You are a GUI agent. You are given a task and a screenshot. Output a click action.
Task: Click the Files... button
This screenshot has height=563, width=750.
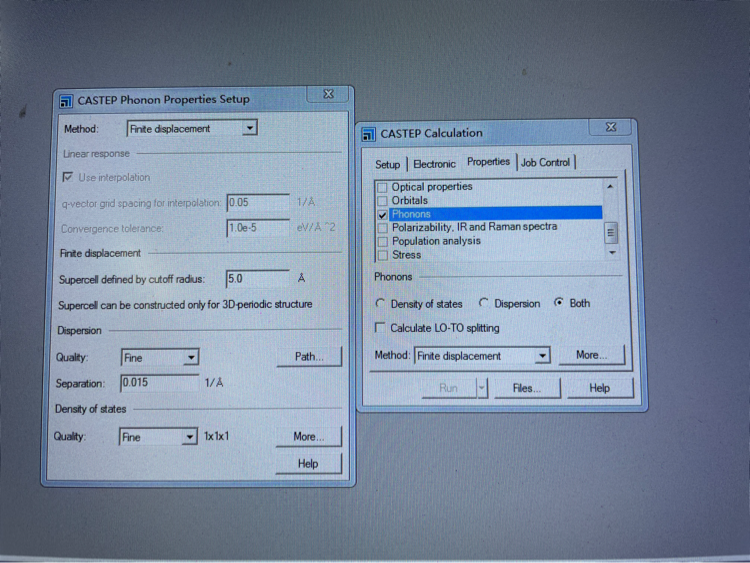click(x=526, y=388)
